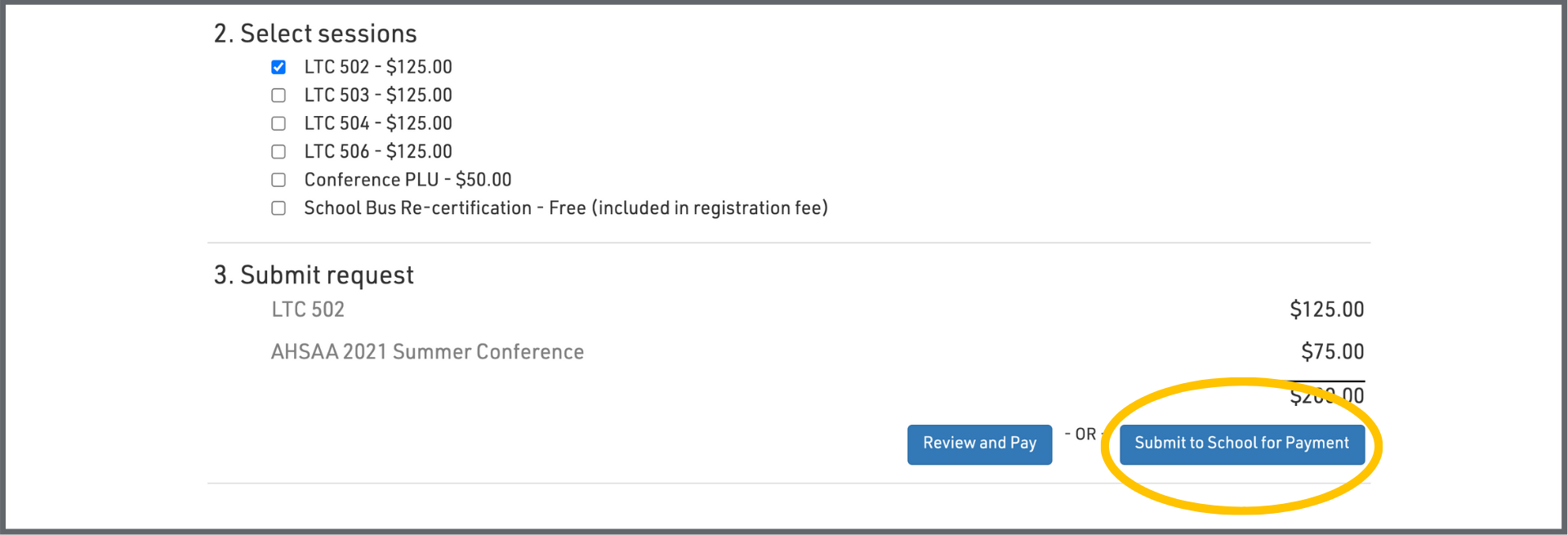Click the 'Conference PLU - $50.00' label
This screenshot has width=1568, height=535.
pos(408,180)
